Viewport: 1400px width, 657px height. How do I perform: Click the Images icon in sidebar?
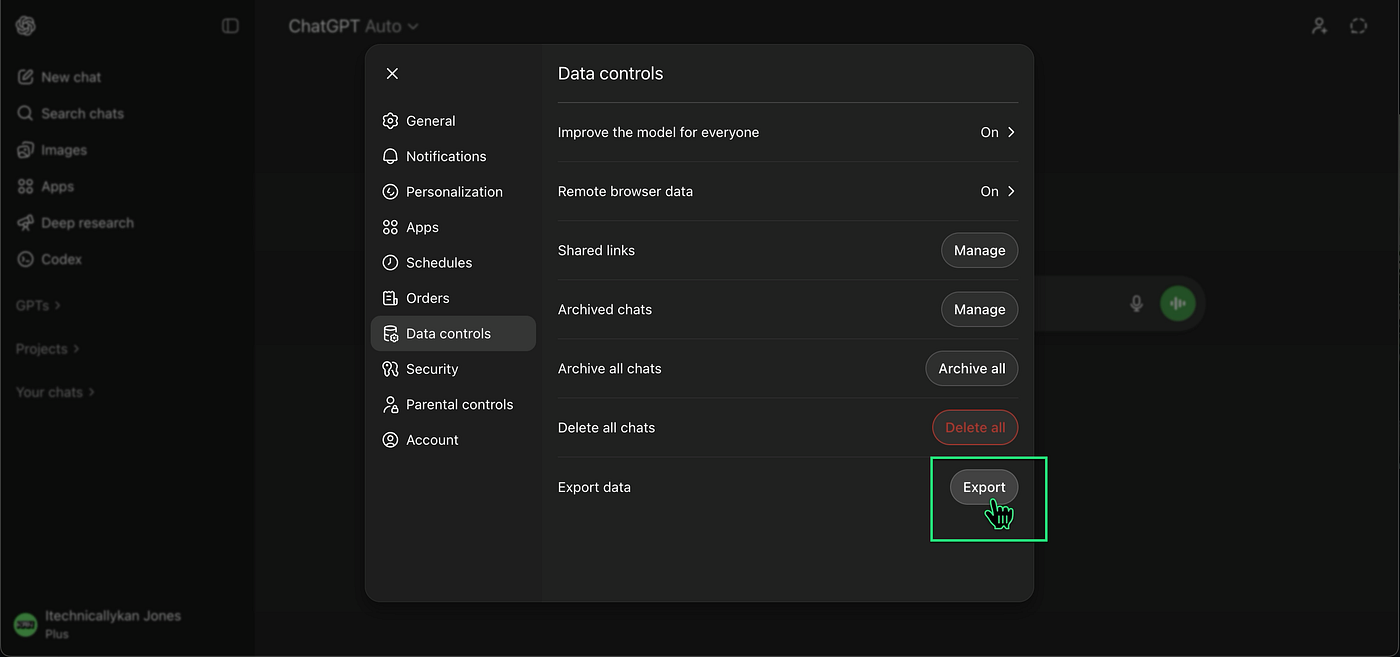(25, 150)
